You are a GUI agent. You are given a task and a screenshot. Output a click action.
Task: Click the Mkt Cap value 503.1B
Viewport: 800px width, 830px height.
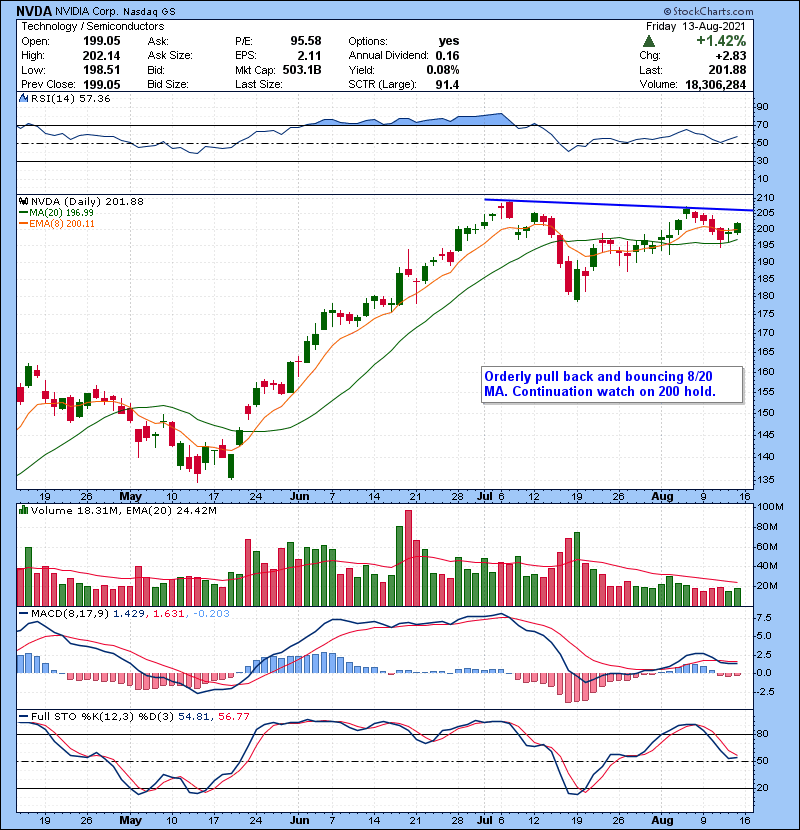click(302, 70)
